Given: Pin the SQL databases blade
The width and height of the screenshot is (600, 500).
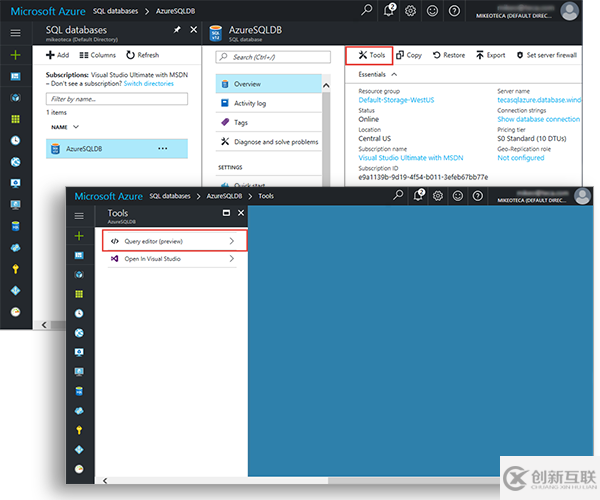Looking at the screenshot, I should [x=177, y=30].
